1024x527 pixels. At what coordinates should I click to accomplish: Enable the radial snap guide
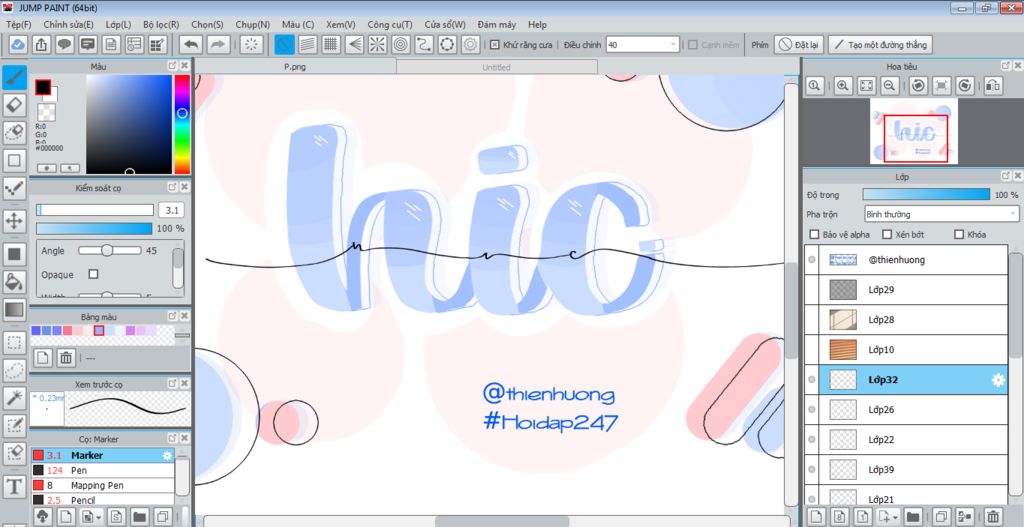click(377, 44)
